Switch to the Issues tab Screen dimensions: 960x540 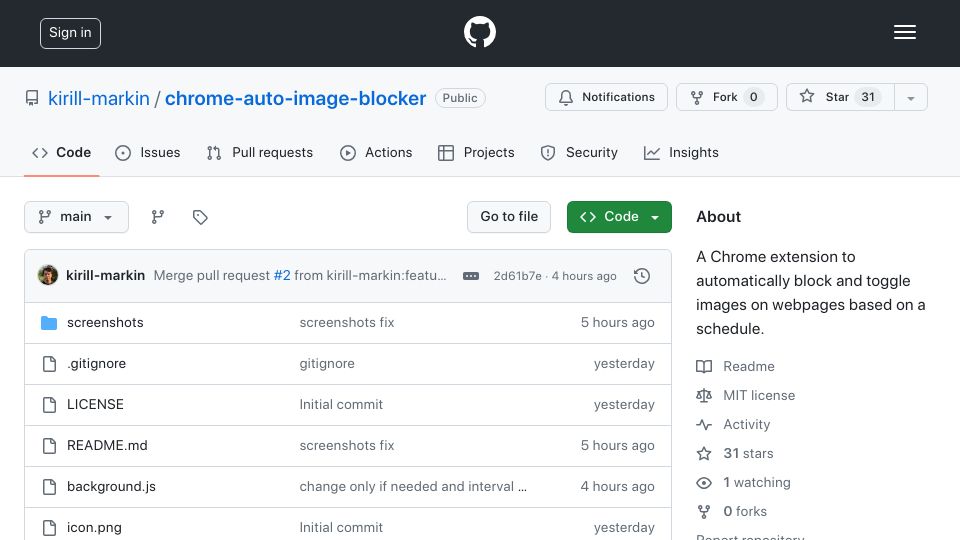coord(148,152)
